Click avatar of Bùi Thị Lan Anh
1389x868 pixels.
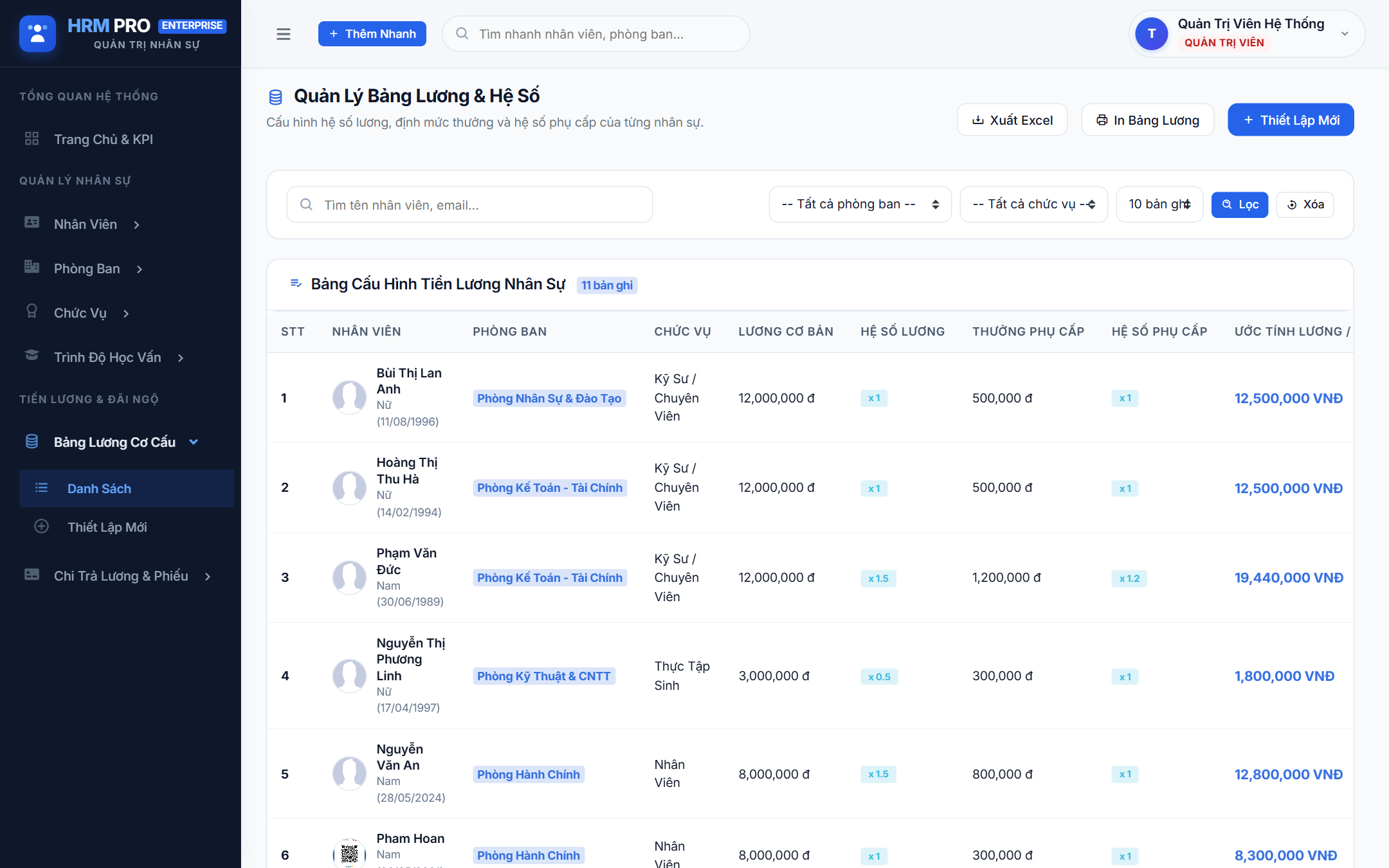349,397
